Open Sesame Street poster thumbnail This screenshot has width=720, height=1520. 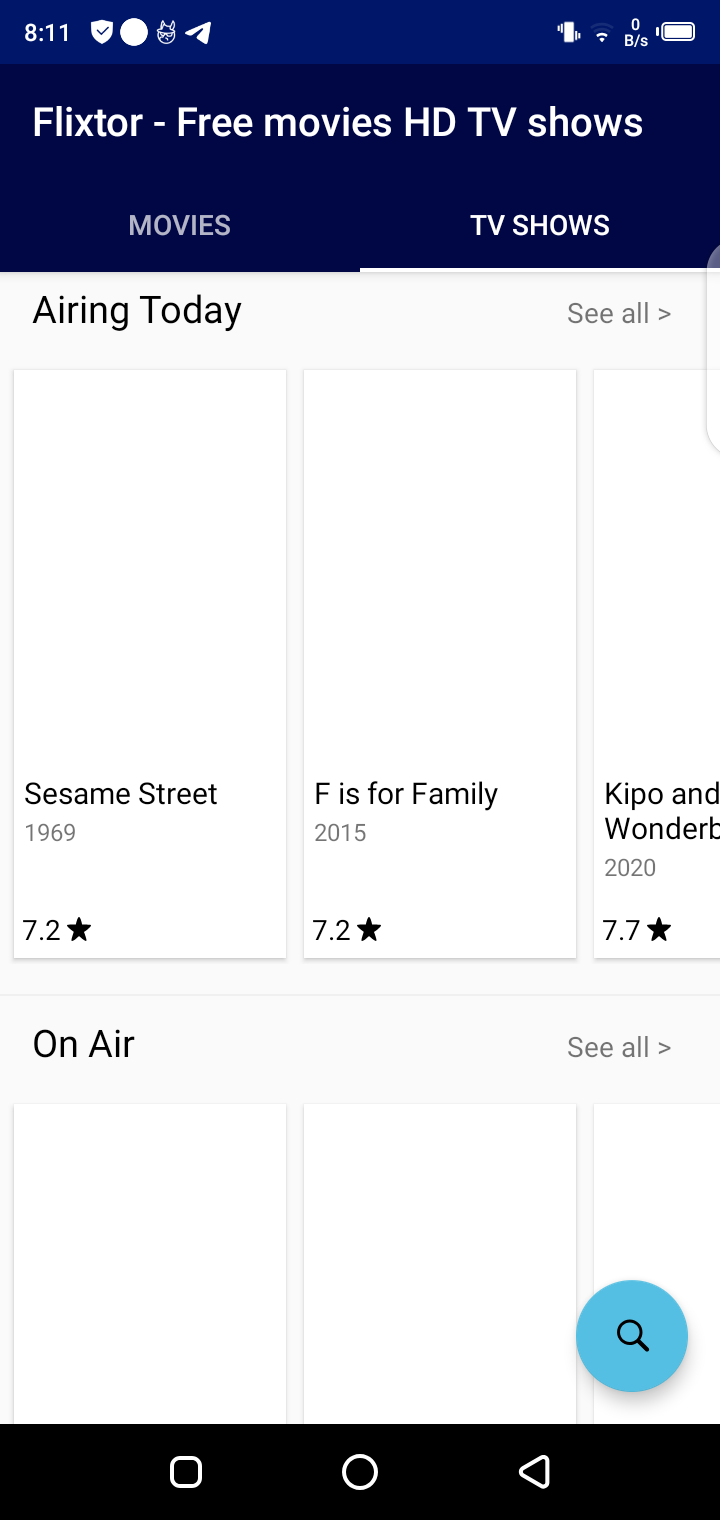[x=150, y=570]
